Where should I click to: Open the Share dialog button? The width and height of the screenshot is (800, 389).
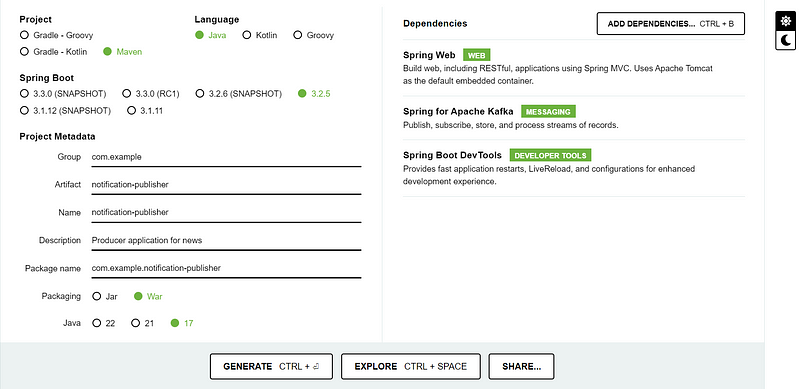[x=521, y=367]
